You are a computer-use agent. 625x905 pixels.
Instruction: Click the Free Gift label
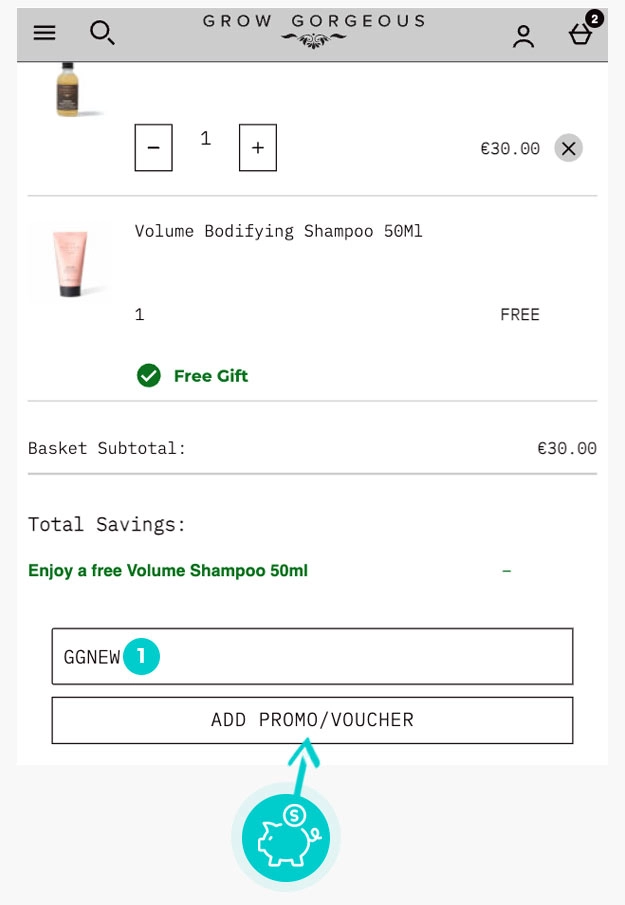[210, 376]
